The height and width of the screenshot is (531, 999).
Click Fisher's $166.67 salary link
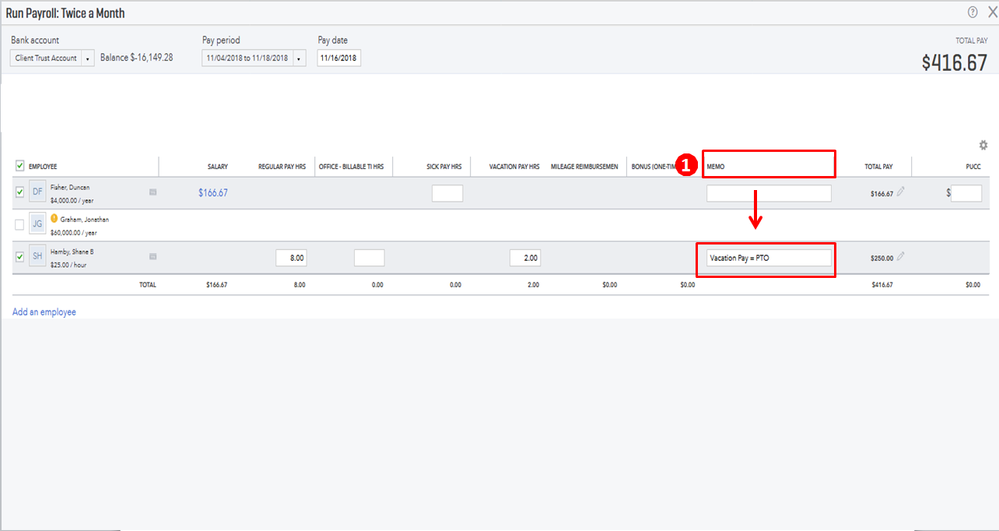213,193
